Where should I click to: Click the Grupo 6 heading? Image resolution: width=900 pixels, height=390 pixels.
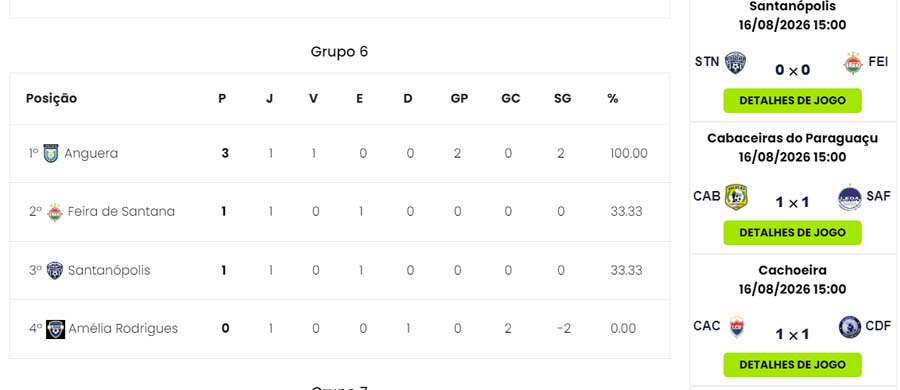[339, 52]
